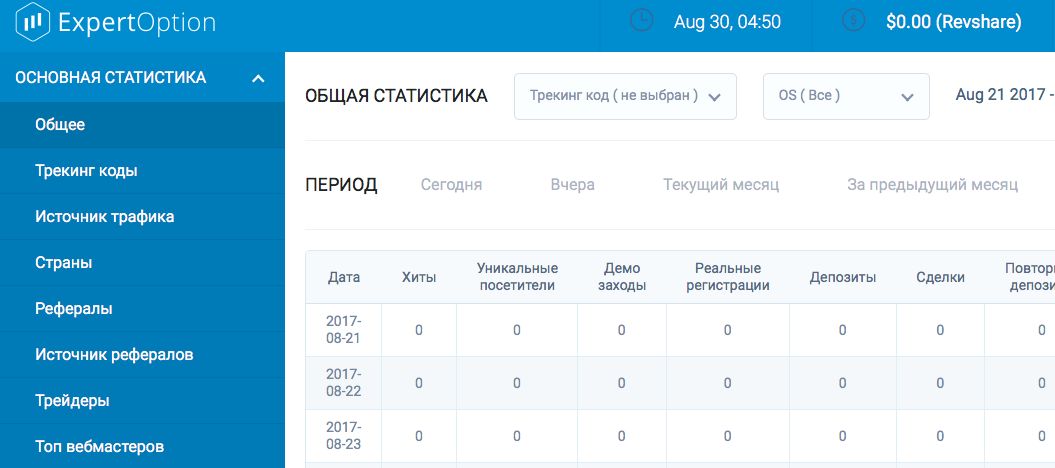Select the Сегодня period filter
Image resolution: width=1055 pixels, height=468 pixels.
point(451,185)
